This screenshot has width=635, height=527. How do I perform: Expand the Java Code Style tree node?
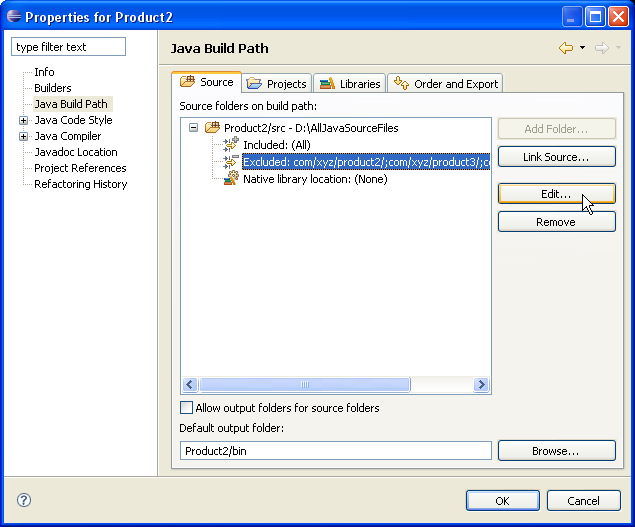click(24, 120)
